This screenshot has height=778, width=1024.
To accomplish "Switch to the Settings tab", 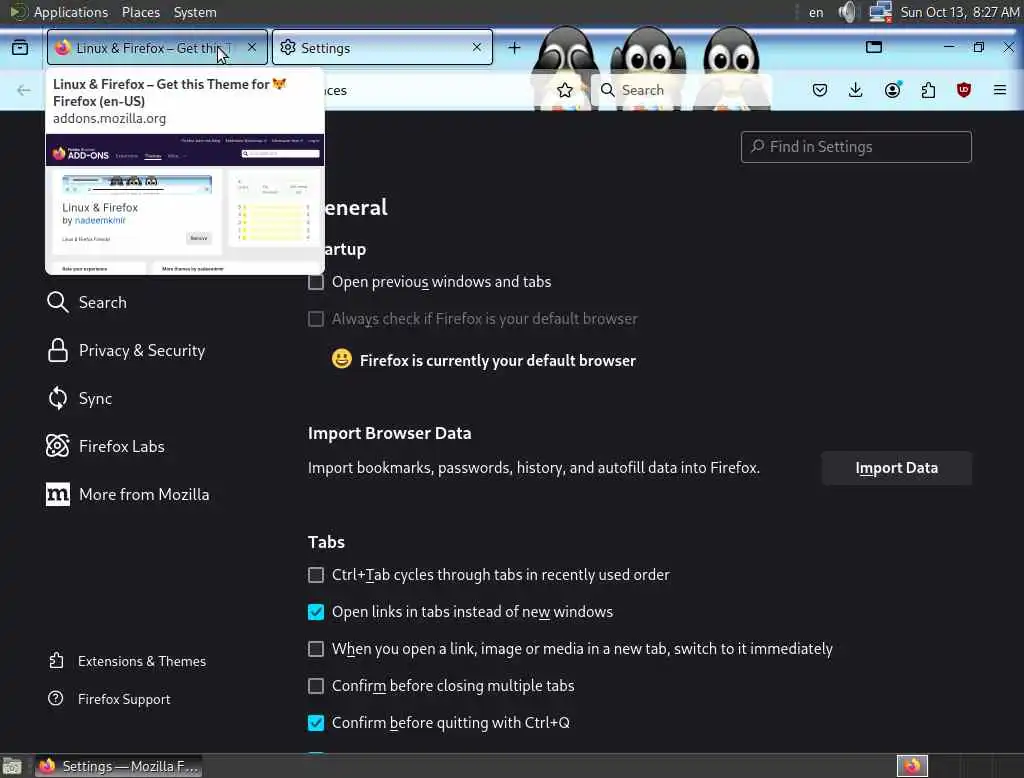I will tap(382, 48).
